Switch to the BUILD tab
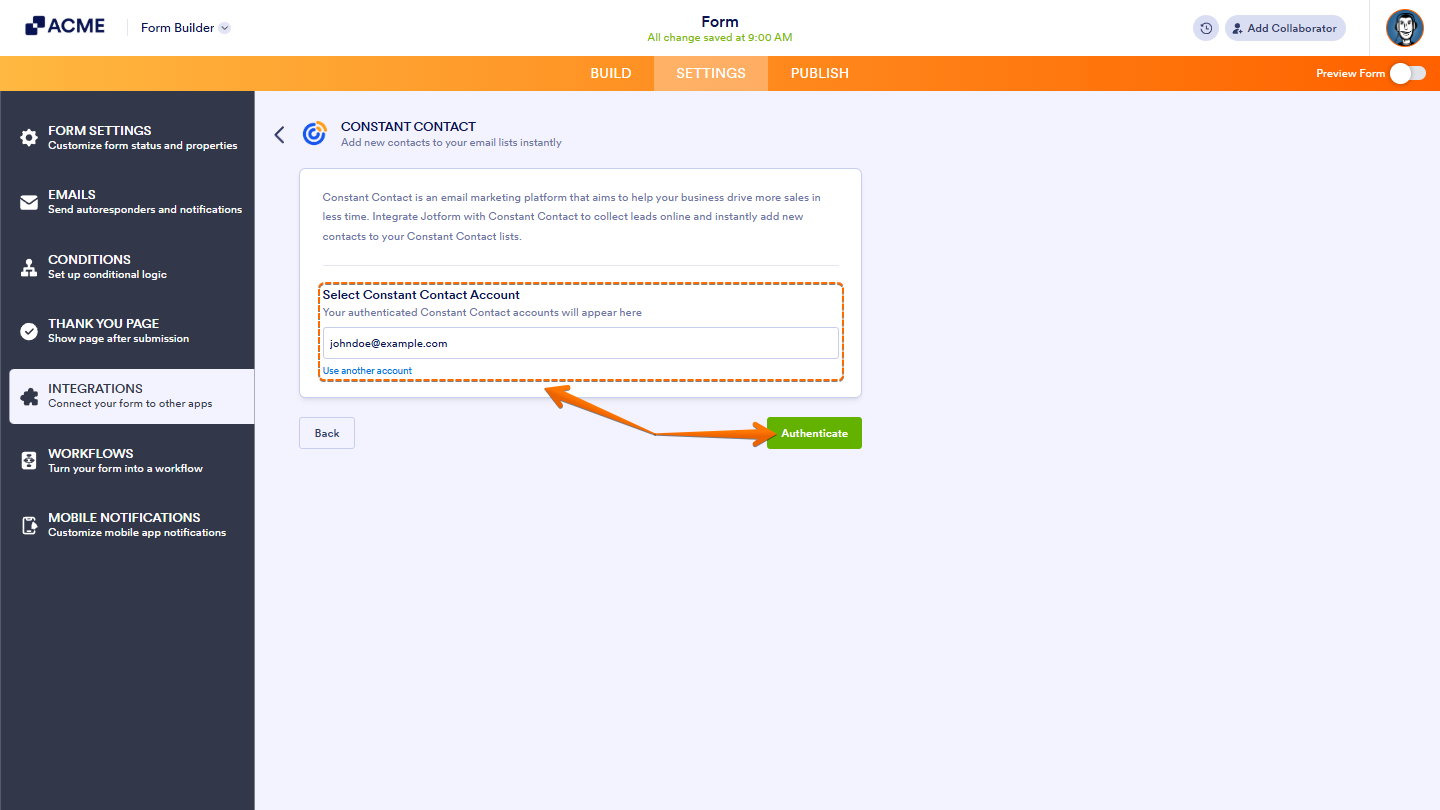Image resolution: width=1440 pixels, height=810 pixels. pyautogui.click(x=611, y=73)
